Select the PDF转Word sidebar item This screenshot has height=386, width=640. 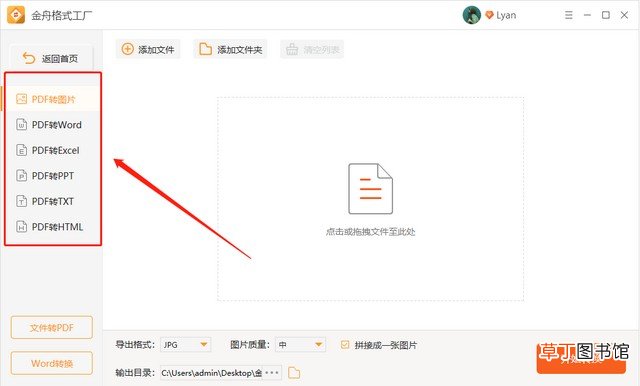point(51,124)
